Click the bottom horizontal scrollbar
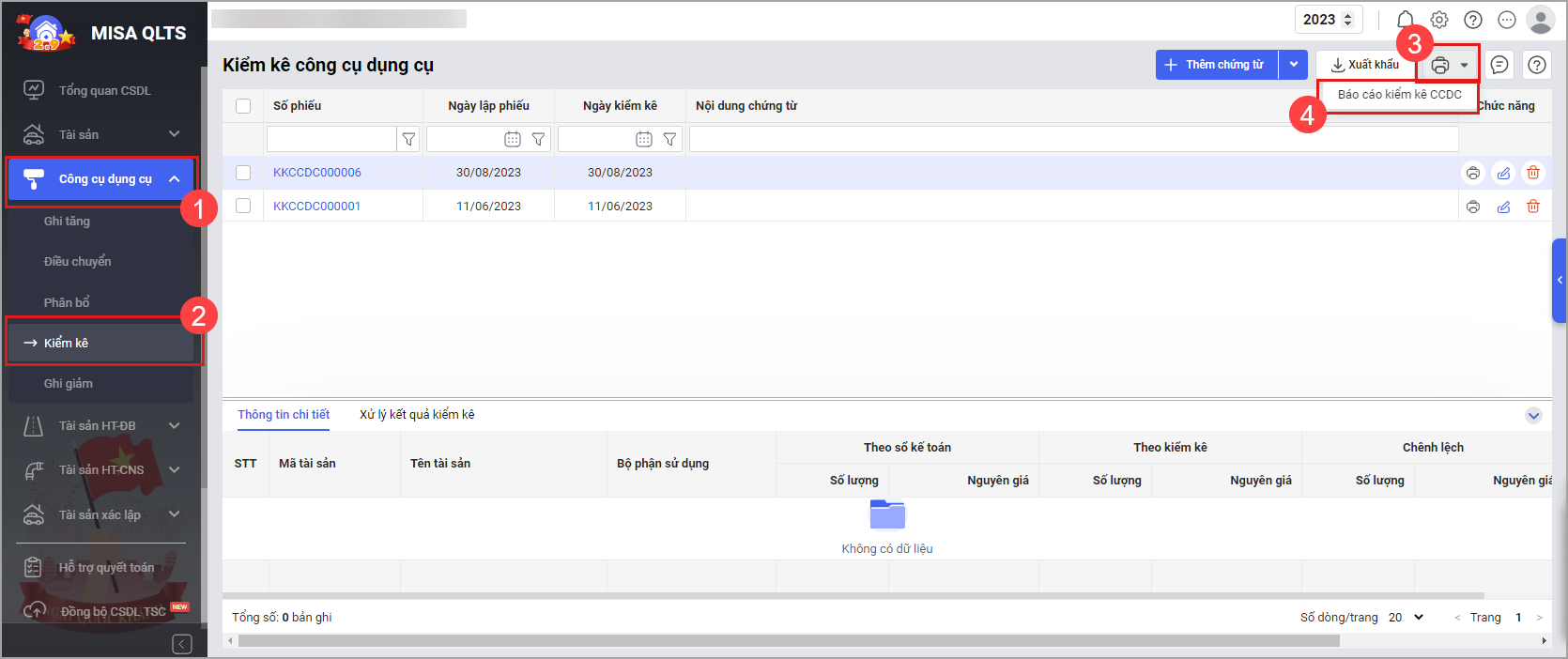This screenshot has height=659, width=1568. pyautogui.click(x=789, y=641)
